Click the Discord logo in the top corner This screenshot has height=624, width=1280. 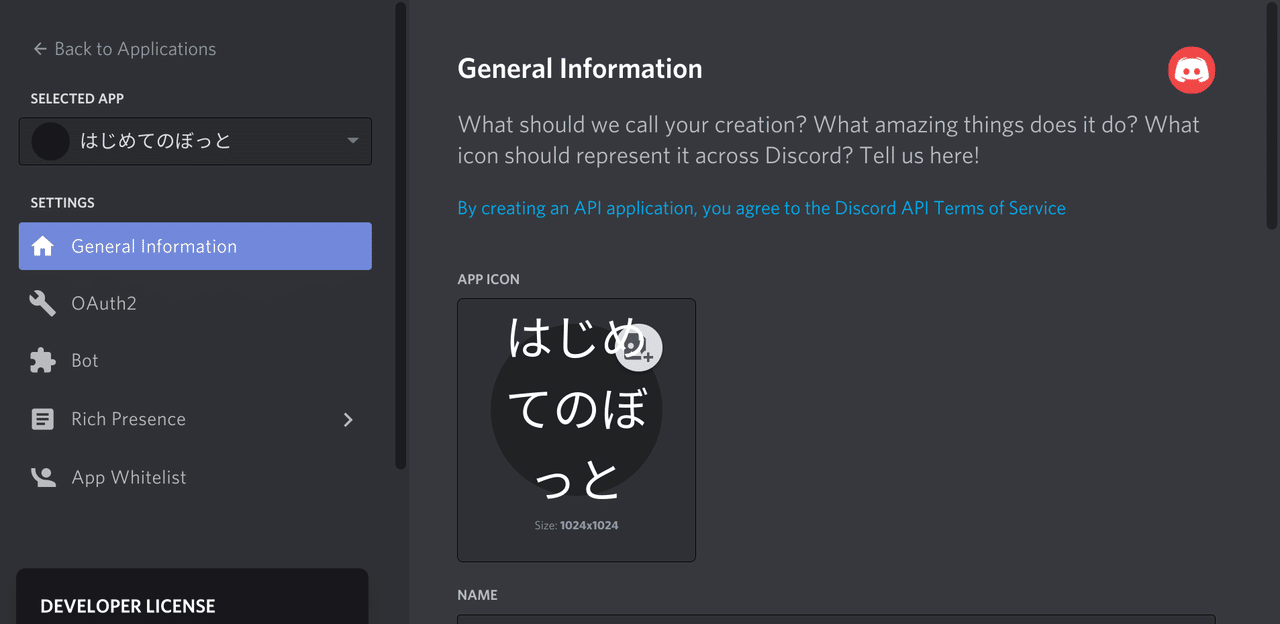click(1191, 70)
